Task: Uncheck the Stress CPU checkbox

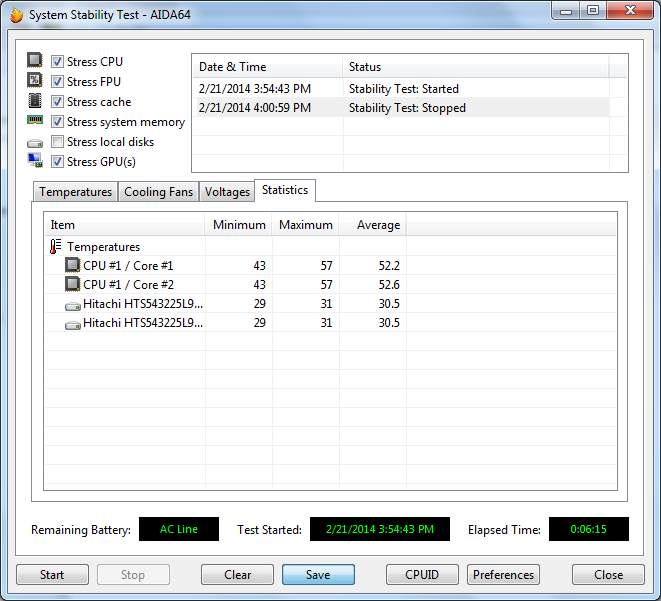Action: [x=57, y=62]
